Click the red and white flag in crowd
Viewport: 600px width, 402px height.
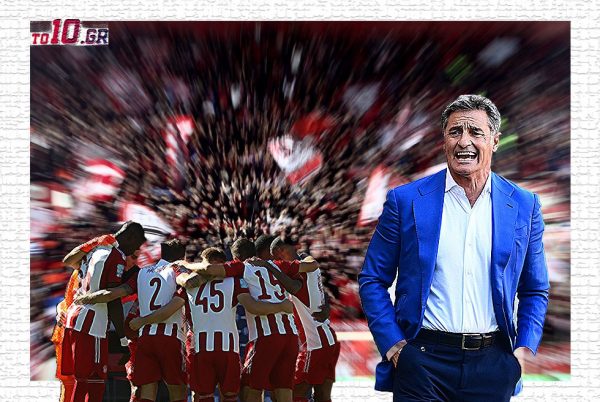pyautogui.click(x=293, y=155)
